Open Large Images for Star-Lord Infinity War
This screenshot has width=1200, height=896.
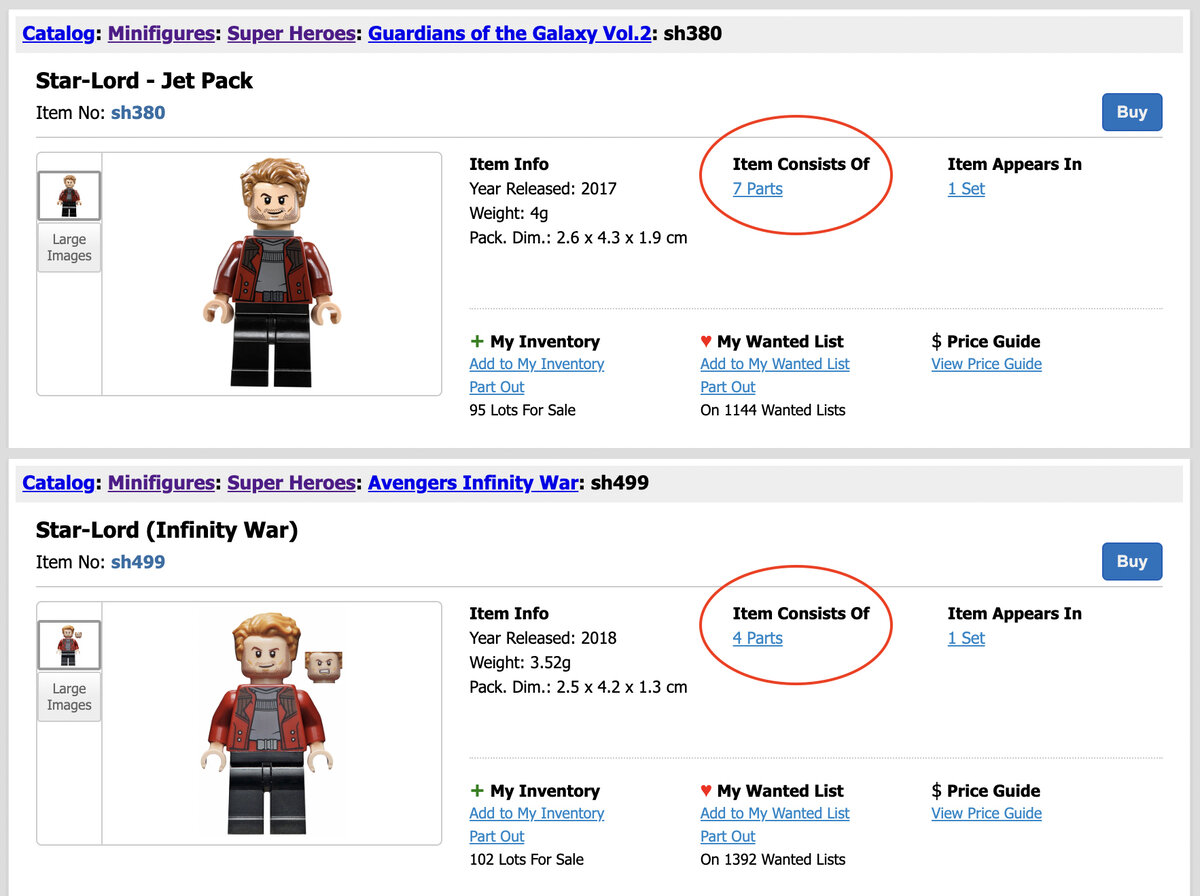pos(69,696)
